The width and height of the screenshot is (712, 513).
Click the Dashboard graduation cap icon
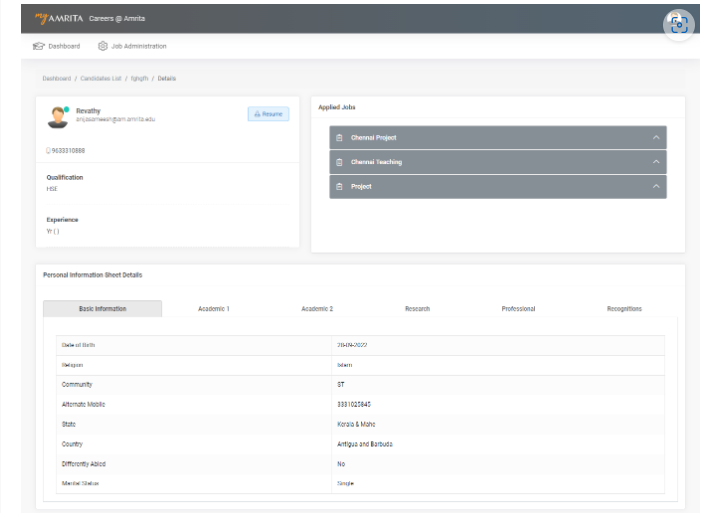click(39, 46)
